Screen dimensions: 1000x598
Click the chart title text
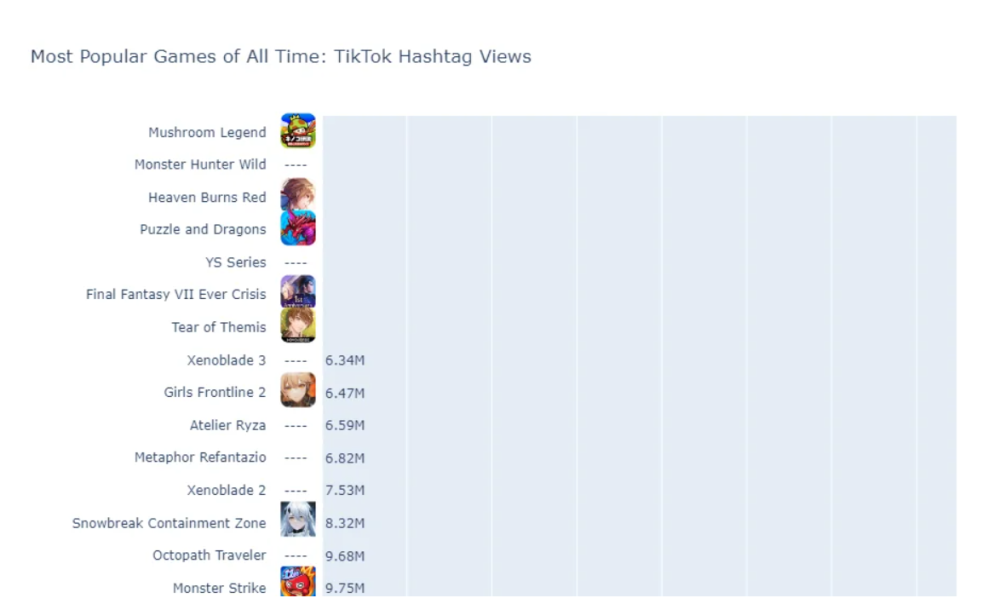(281, 57)
